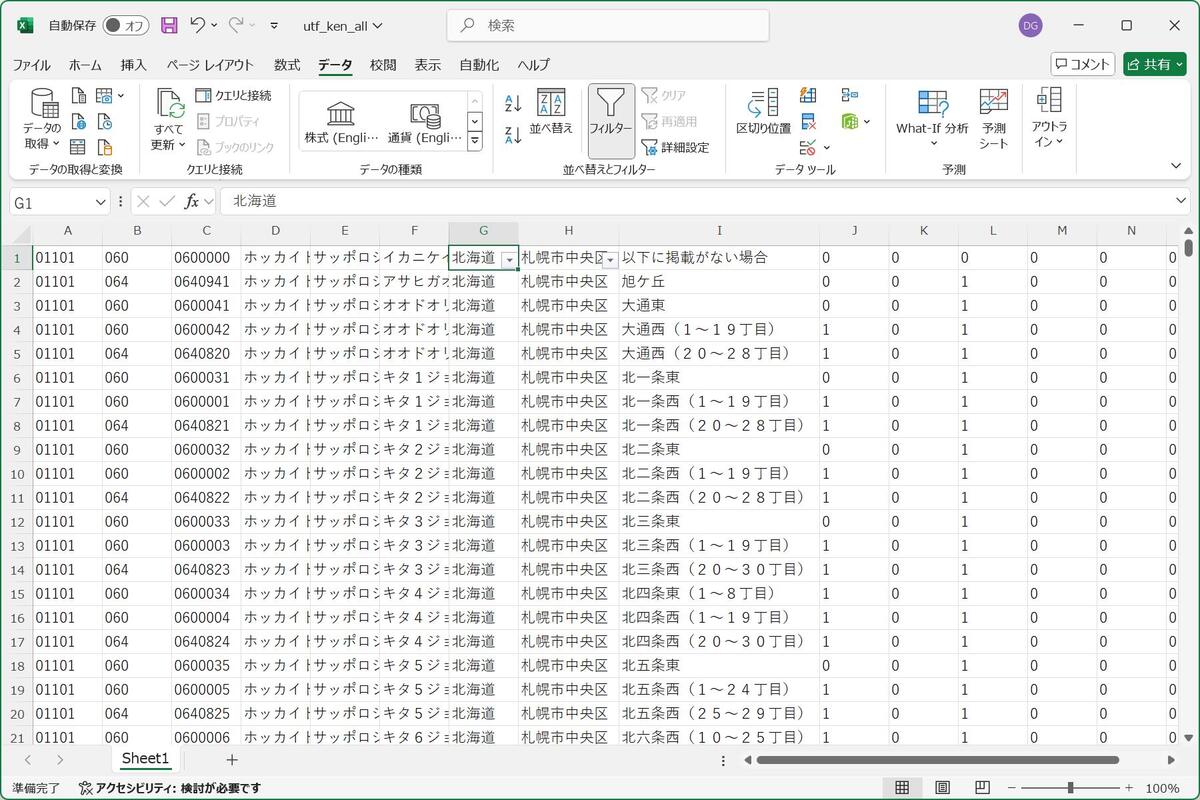Click the Data Model (Power Pivot) icon

pyautogui.click(x=850, y=121)
